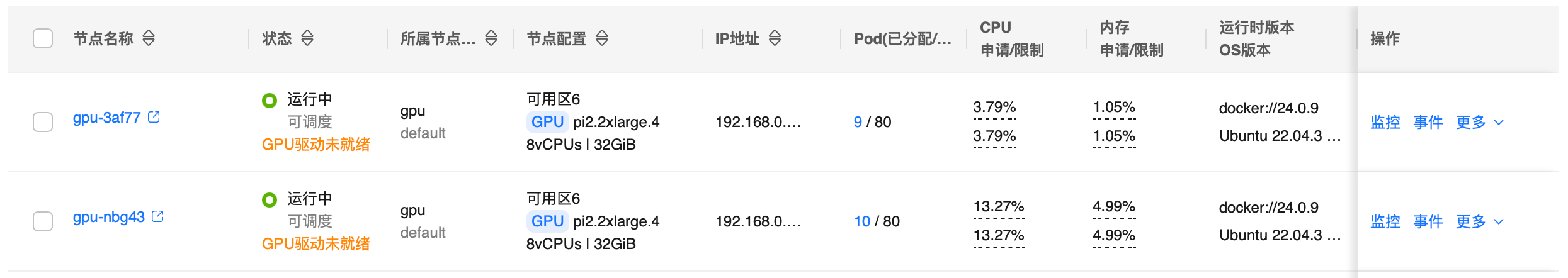Sort nodes by IP地址 icon

tap(775, 38)
